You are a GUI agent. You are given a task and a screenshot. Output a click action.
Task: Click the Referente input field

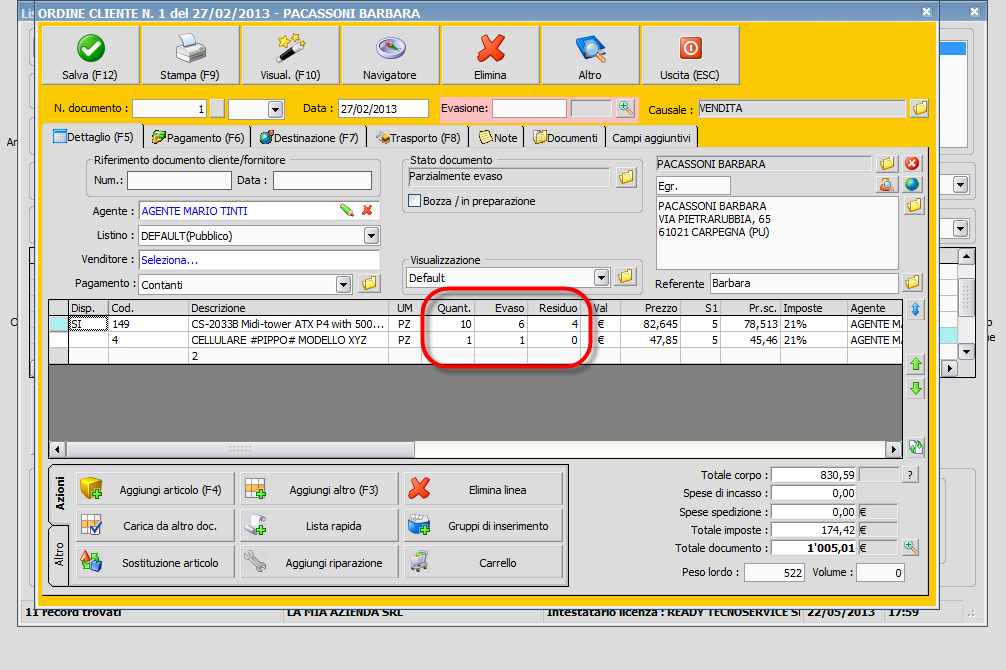(803, 283)
